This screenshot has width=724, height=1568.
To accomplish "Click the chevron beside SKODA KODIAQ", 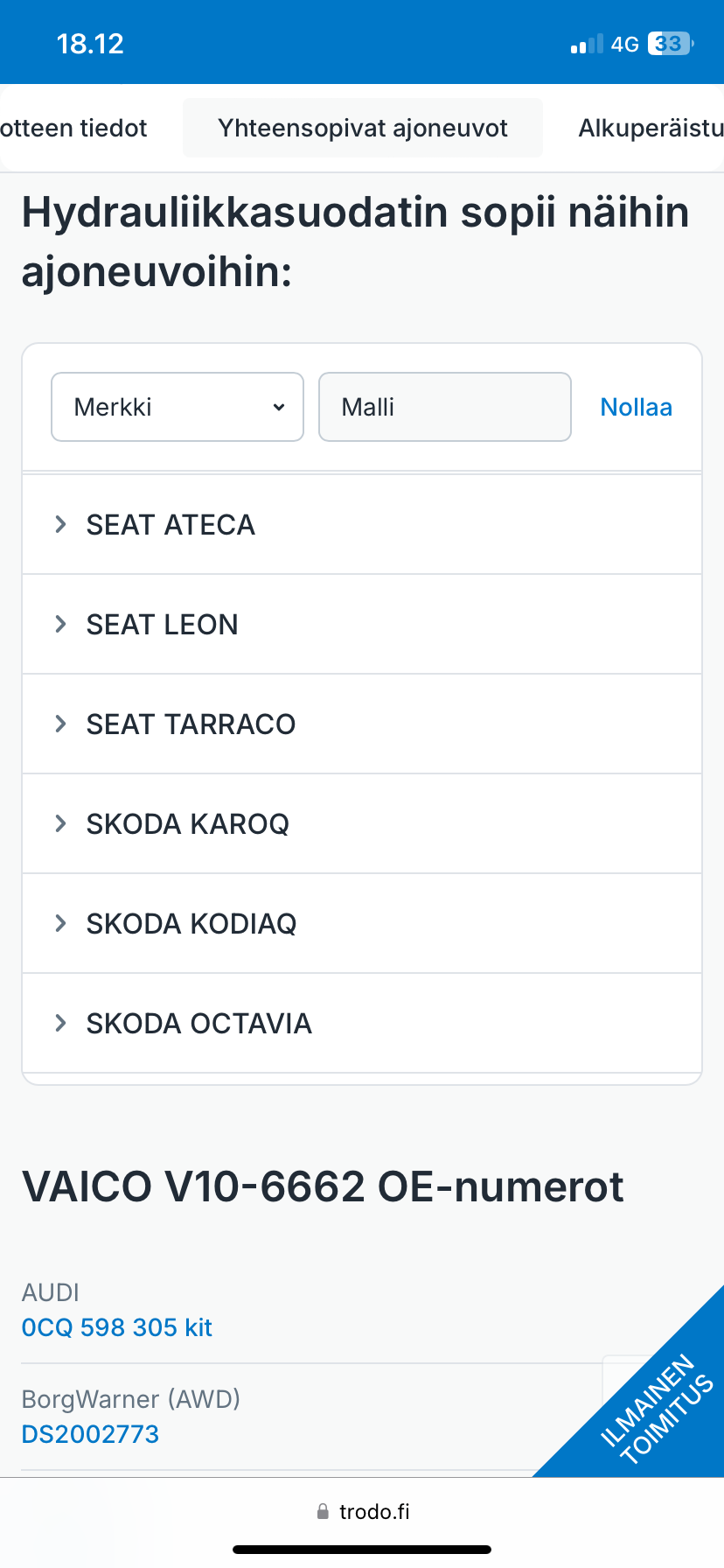I will point(60,923).
